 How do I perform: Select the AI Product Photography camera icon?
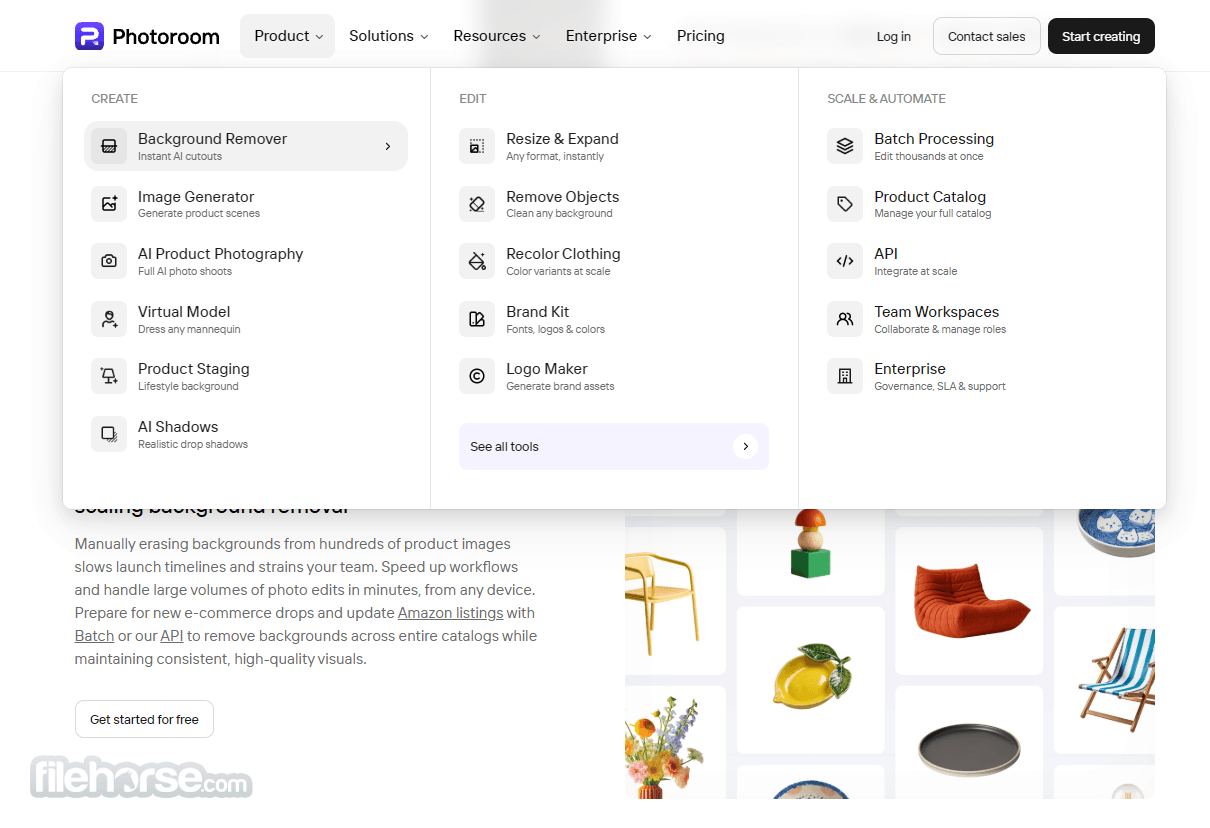[x=109, y=261]
